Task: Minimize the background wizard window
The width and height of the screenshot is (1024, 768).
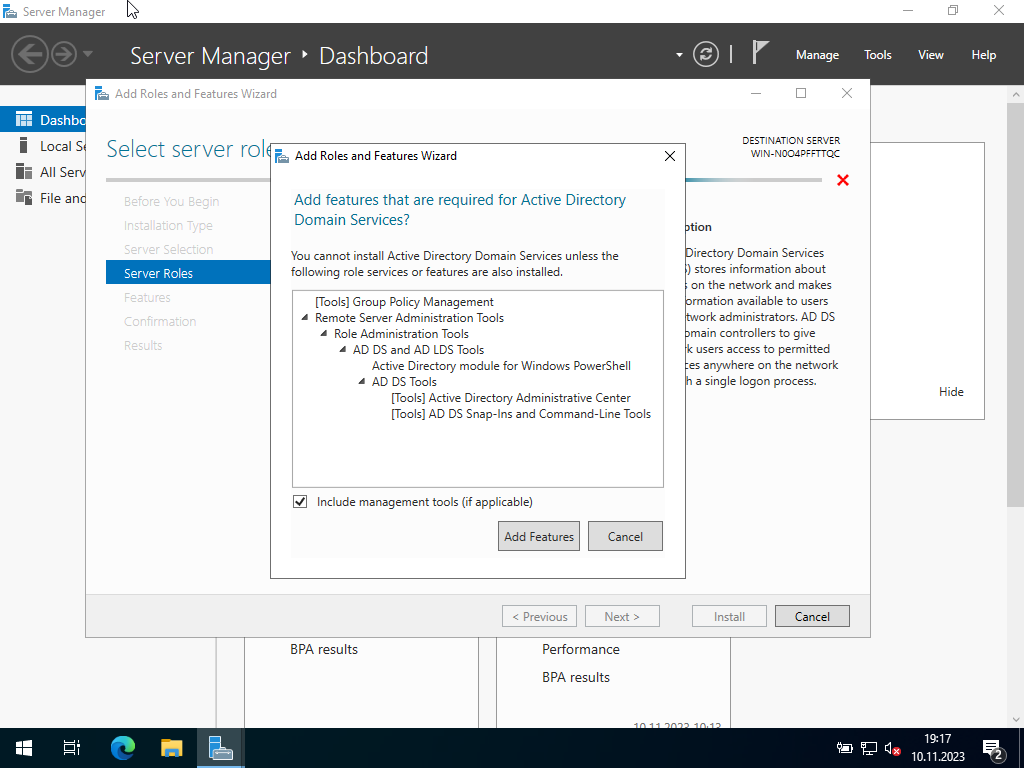Action: tap(756, 93)
